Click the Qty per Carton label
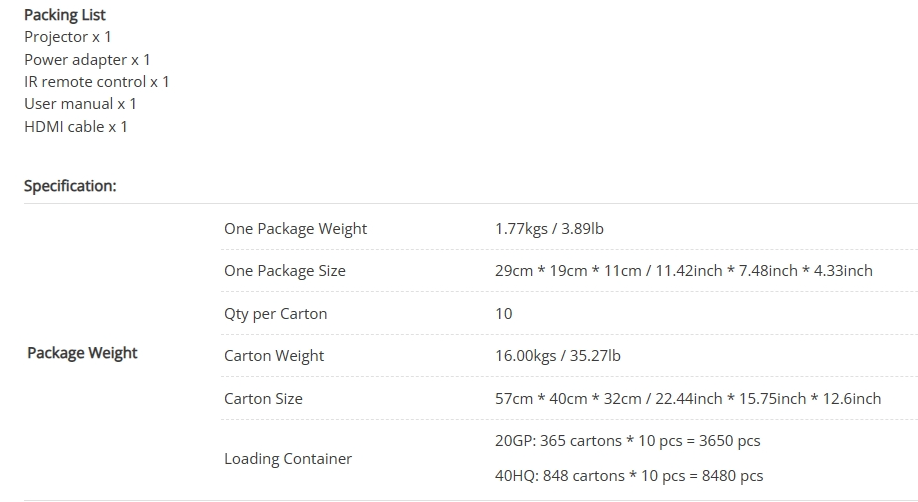 (x=275, y=313)
